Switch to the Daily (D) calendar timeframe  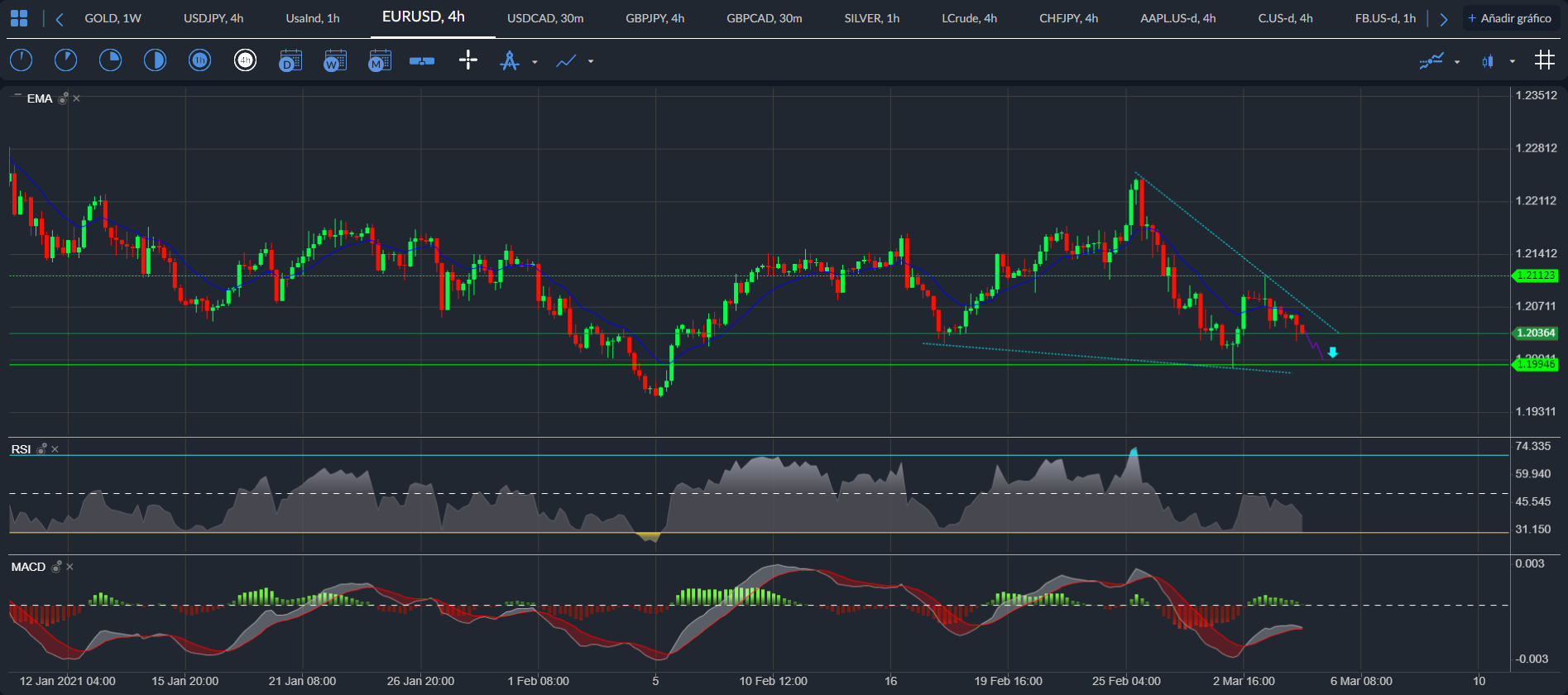tap(290, 60)
